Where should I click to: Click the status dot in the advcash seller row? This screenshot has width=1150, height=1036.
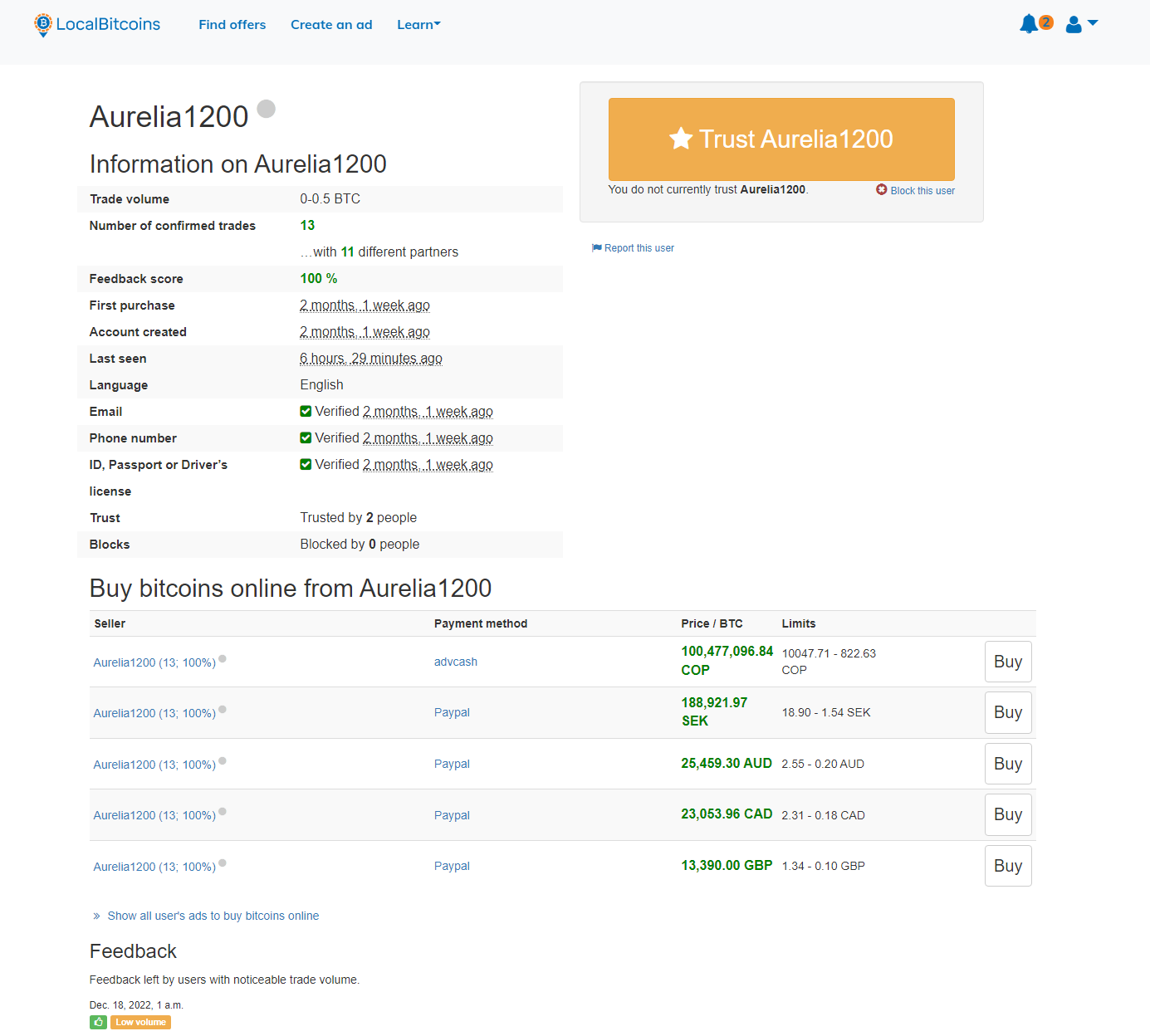click(223, 659)
